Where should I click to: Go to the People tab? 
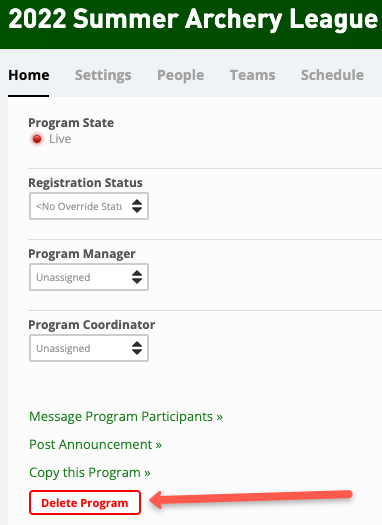(x=180, y=76)
